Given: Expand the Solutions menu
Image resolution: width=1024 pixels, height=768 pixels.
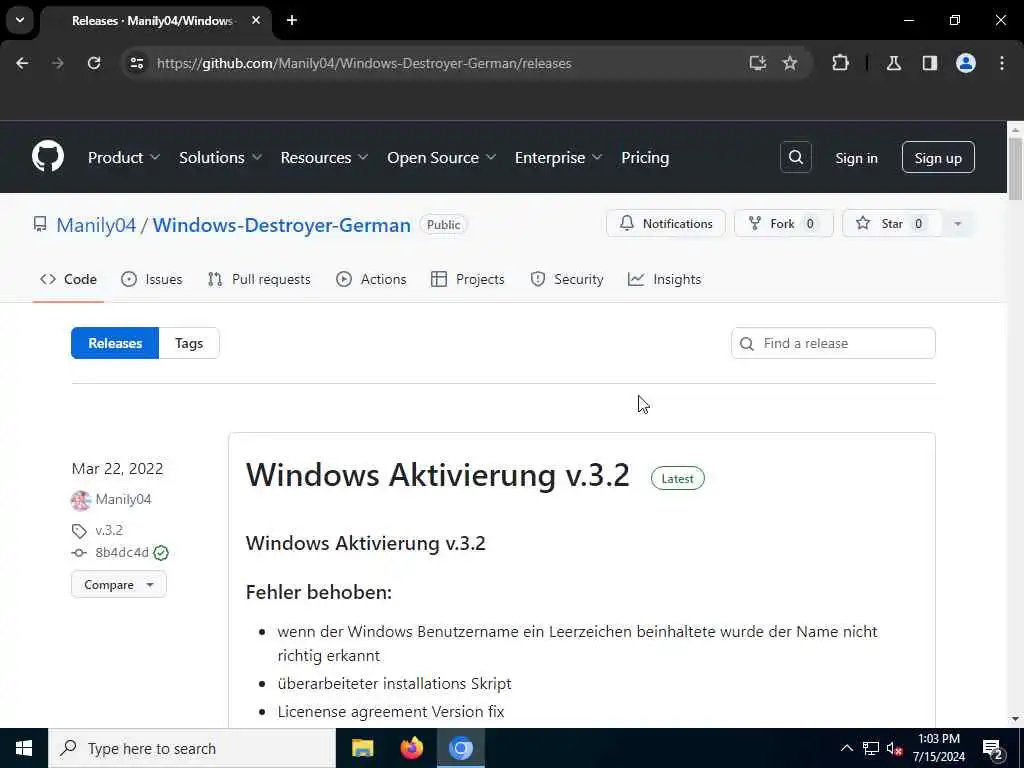Looking at the screenshot, I should 220,157.
